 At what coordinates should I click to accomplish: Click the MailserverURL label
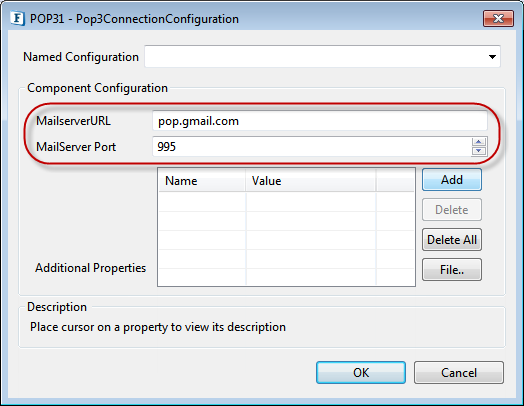coord(73,121)
